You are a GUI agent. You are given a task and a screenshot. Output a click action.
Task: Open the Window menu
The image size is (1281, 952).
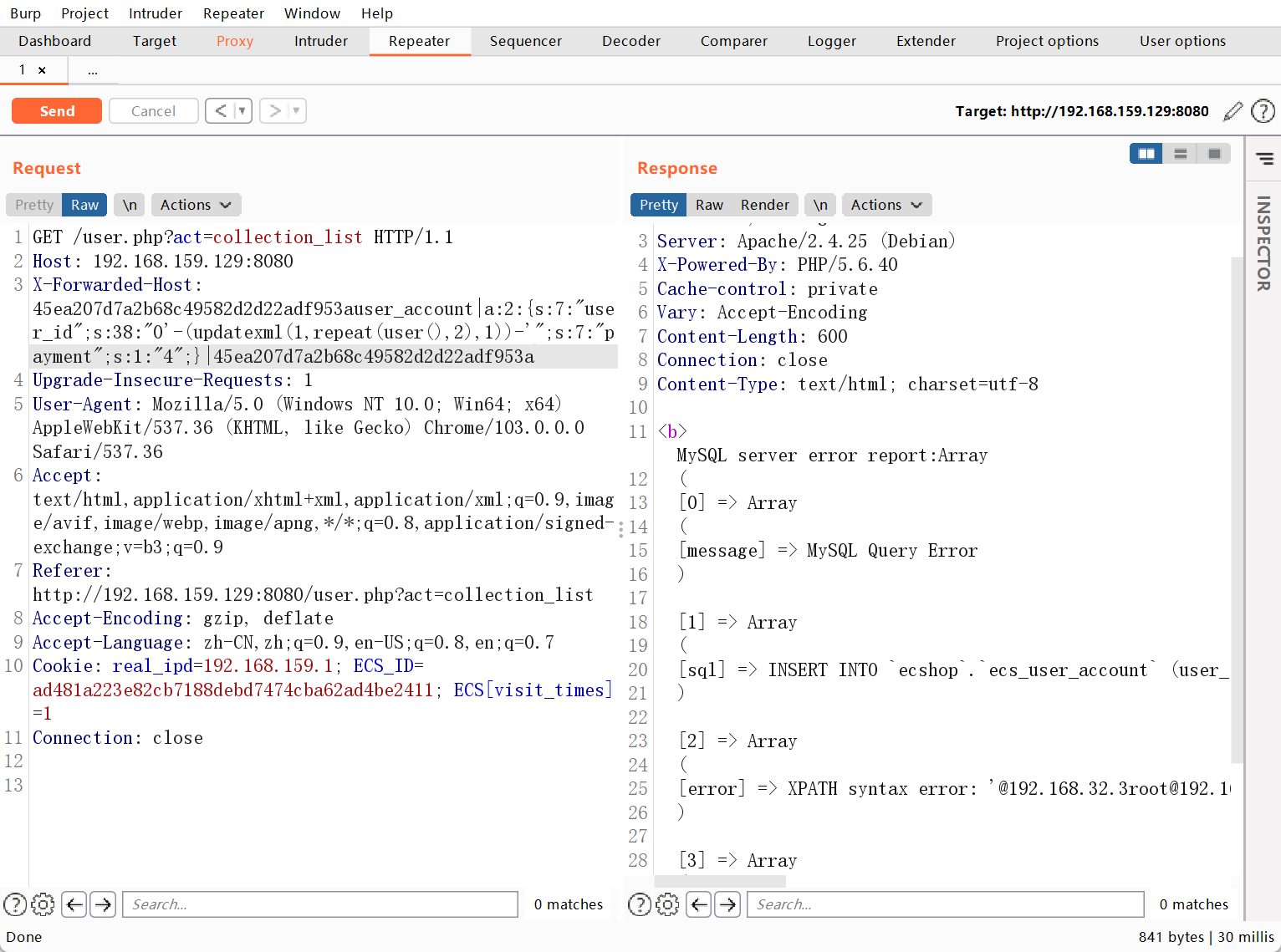pyautogui.click(x=312, y=13)
